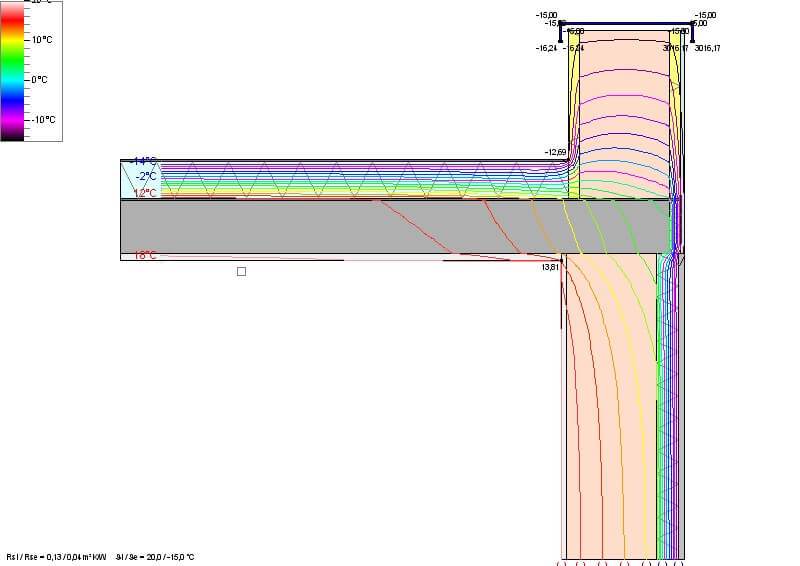Click the small empty square marker below the ceiling
800x566 pixels.
[x=241, y=272]
